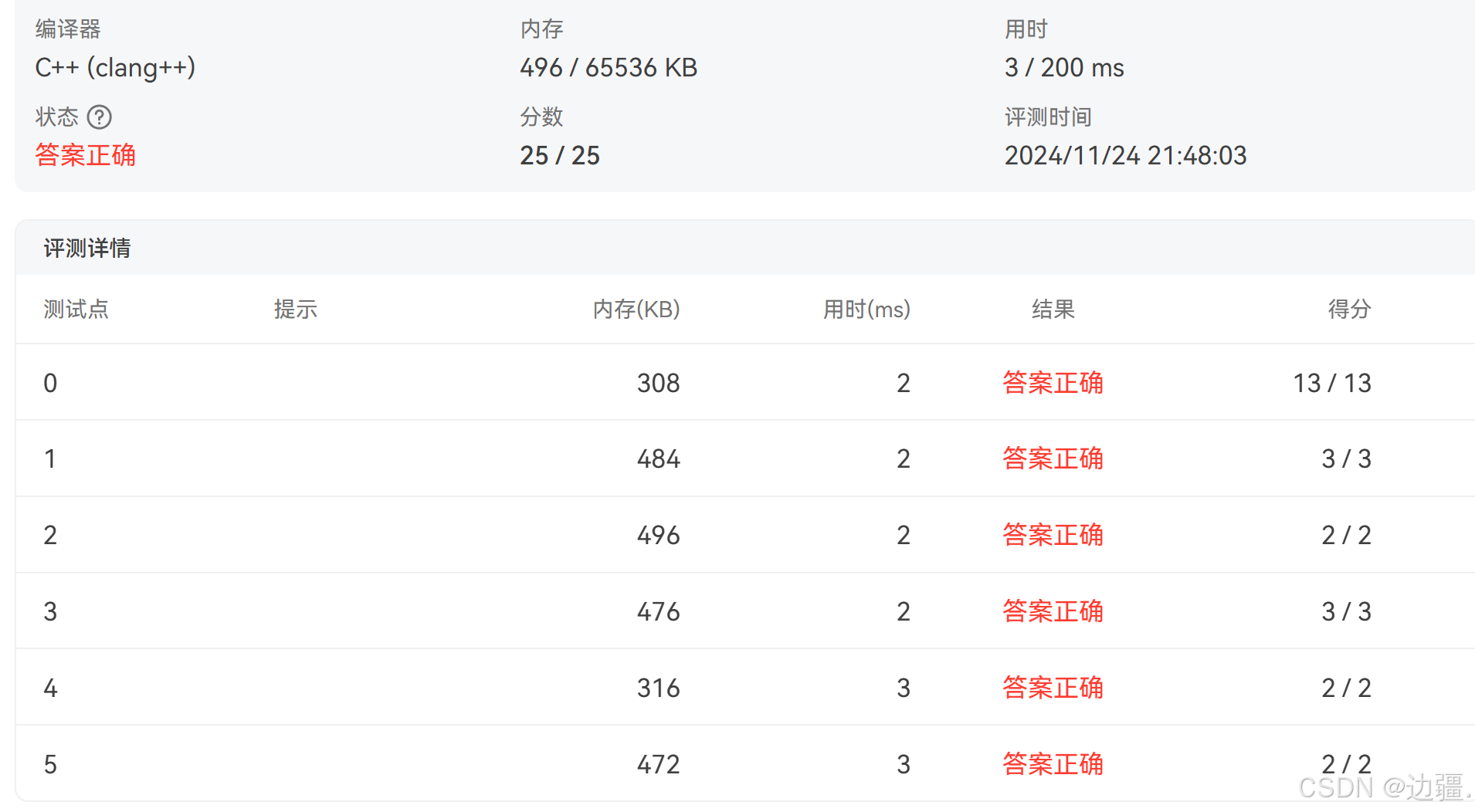Viewport: 1475px width, 812px height.
Task: Click the 分数 label
Action: [x=541, y=117]
